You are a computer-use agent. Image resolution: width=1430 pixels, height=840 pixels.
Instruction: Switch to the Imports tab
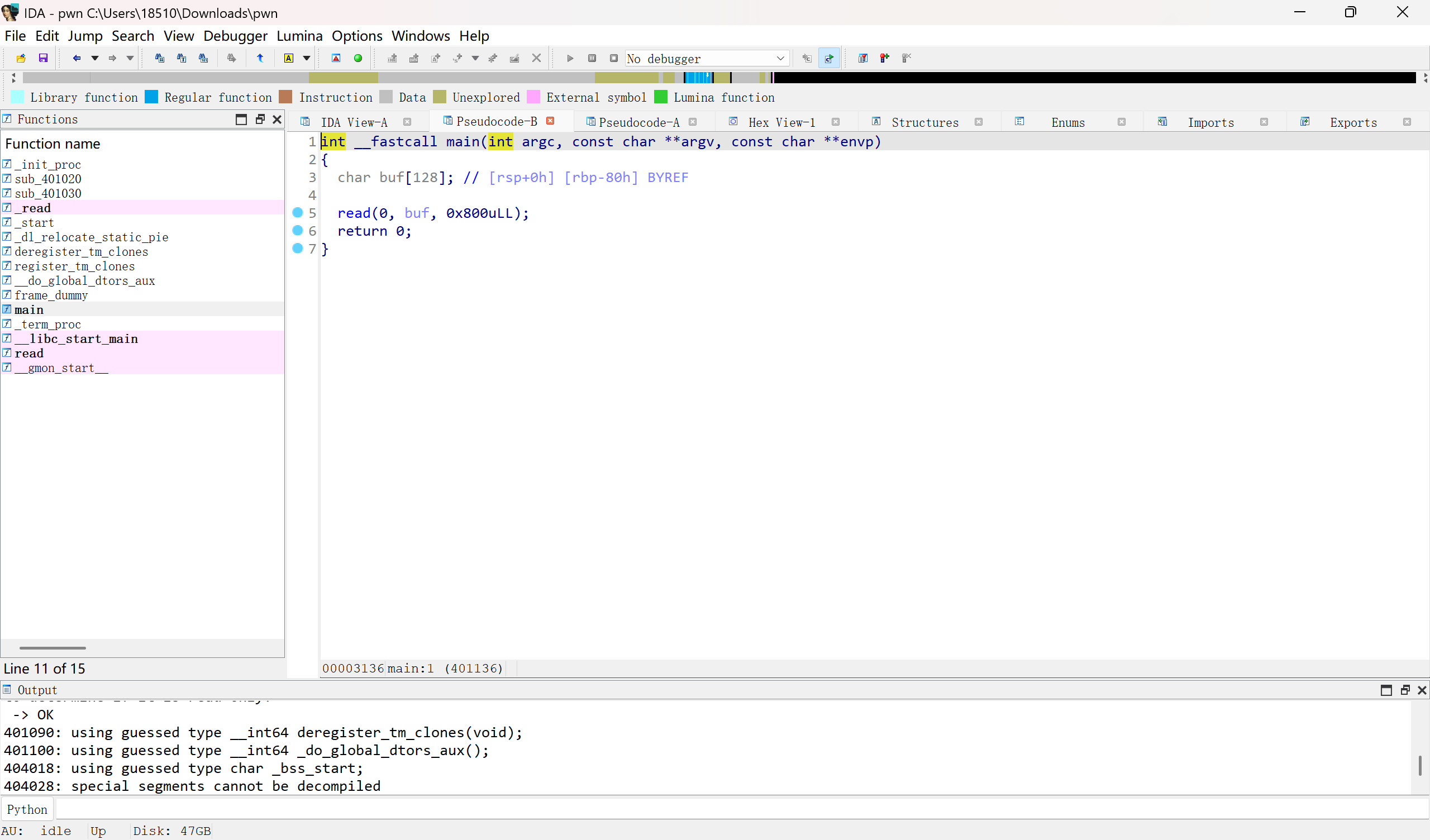click(x=1210, y=122)
